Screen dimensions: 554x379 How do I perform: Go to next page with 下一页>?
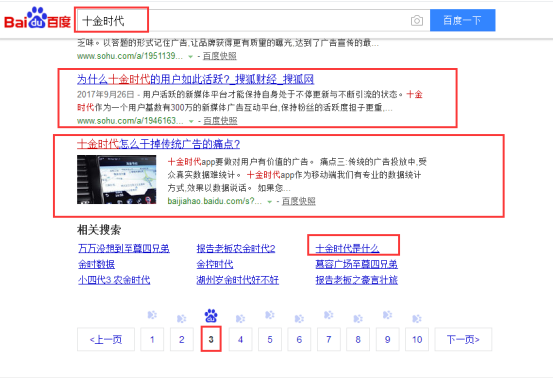(x=463, y=339)
